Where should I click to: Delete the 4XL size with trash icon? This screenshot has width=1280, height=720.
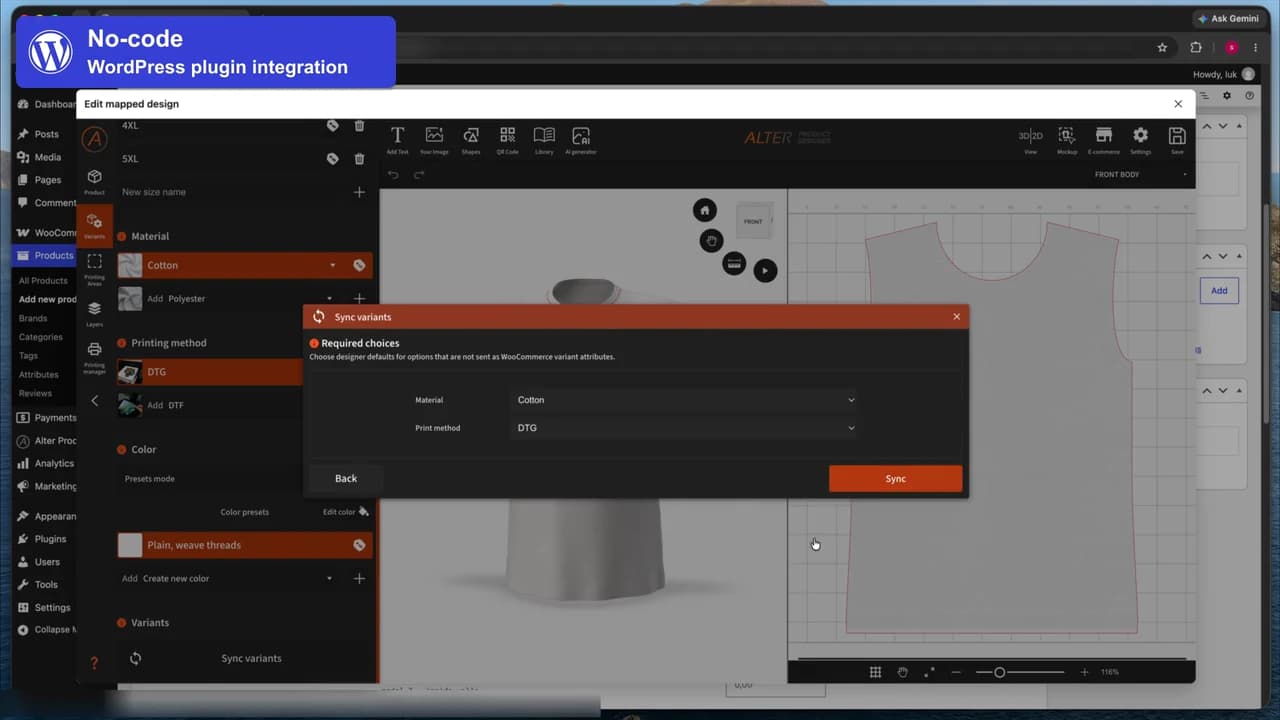pos(360,126)
